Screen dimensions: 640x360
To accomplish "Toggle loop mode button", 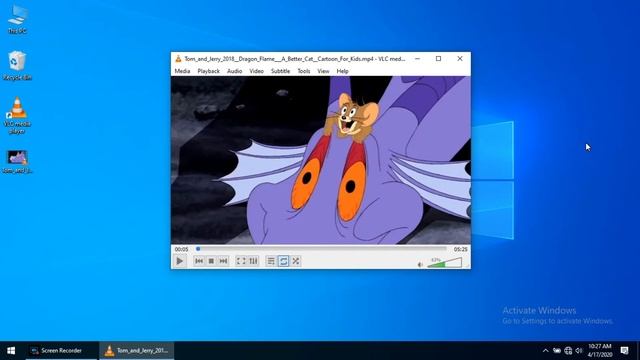I will point(283,261).
